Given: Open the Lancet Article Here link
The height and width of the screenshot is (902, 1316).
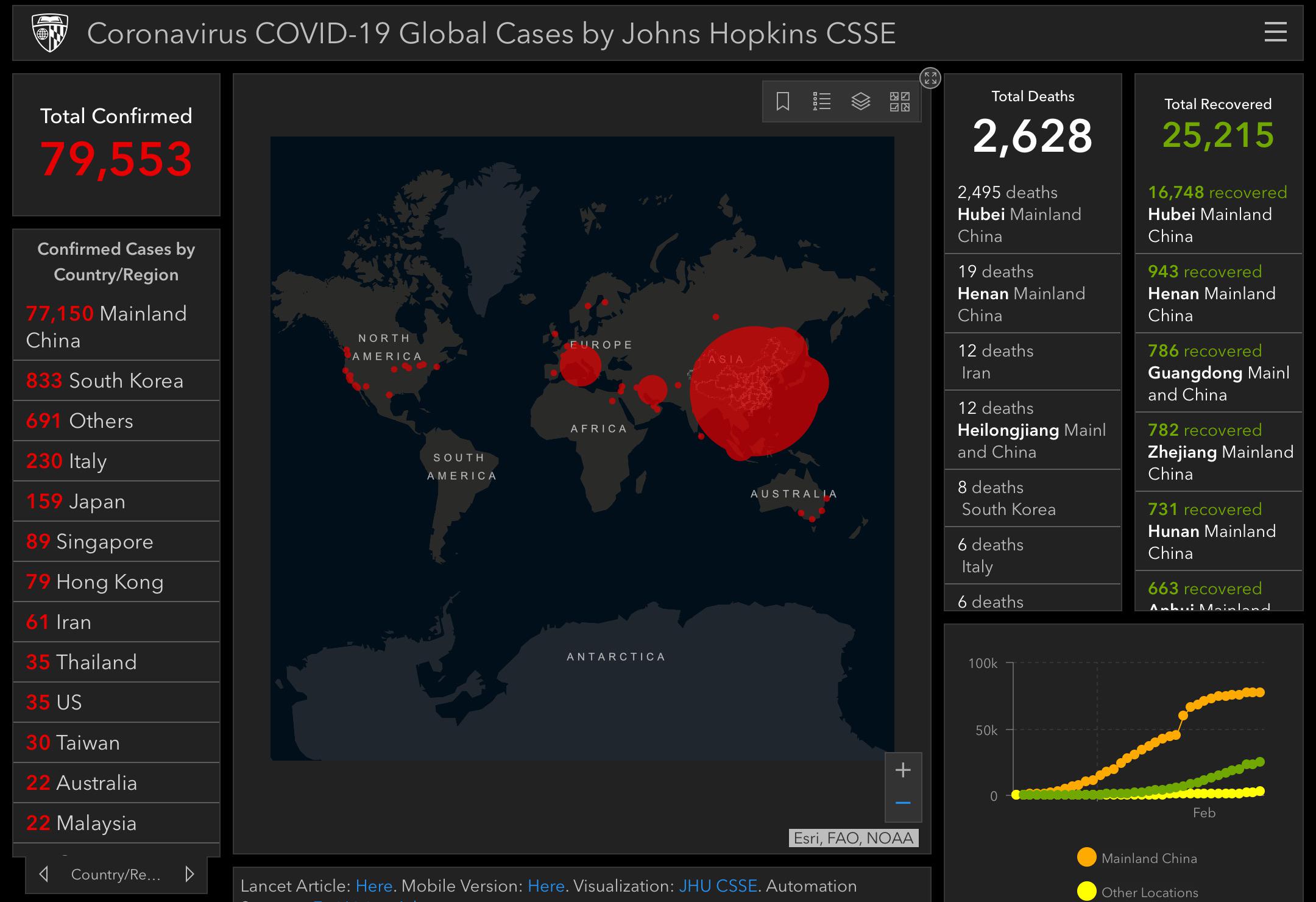Looking at the screenshot, I should [373, 886].
